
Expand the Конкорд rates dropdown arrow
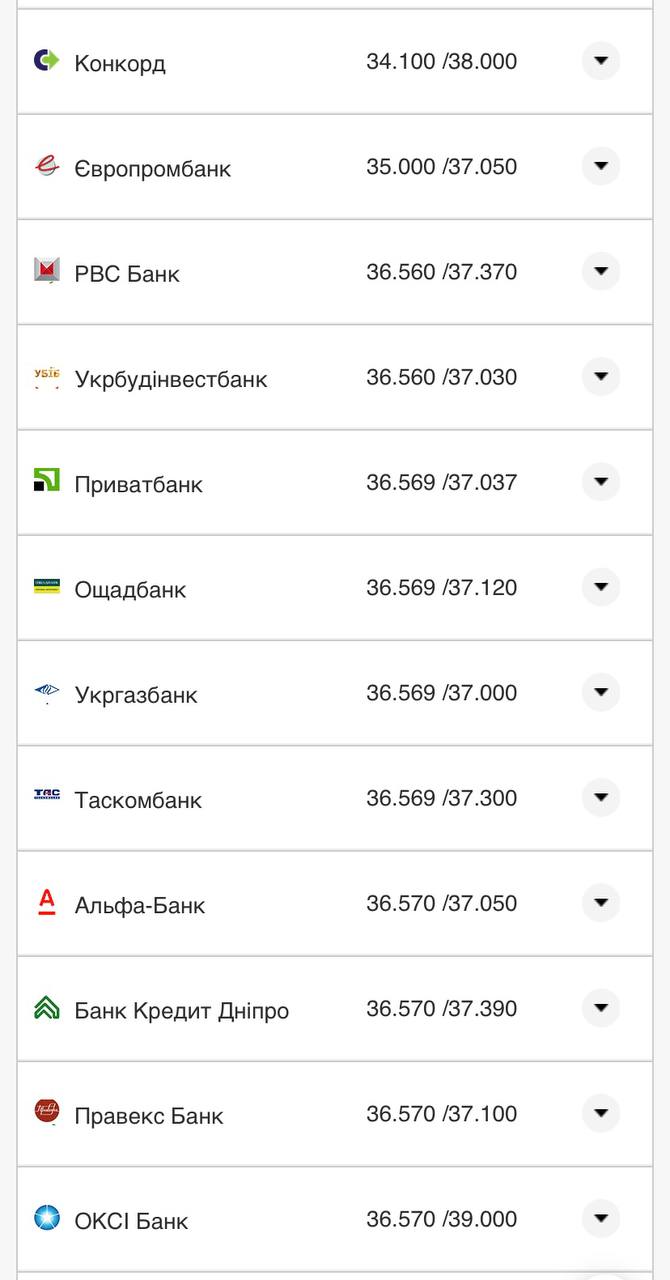[x=600, y=61]
